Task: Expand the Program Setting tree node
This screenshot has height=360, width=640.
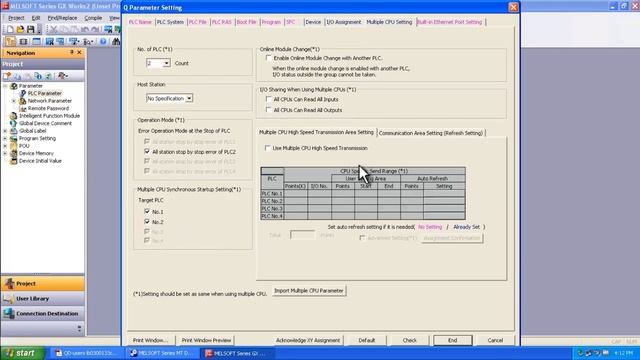Action: click(x=5, y=138)
